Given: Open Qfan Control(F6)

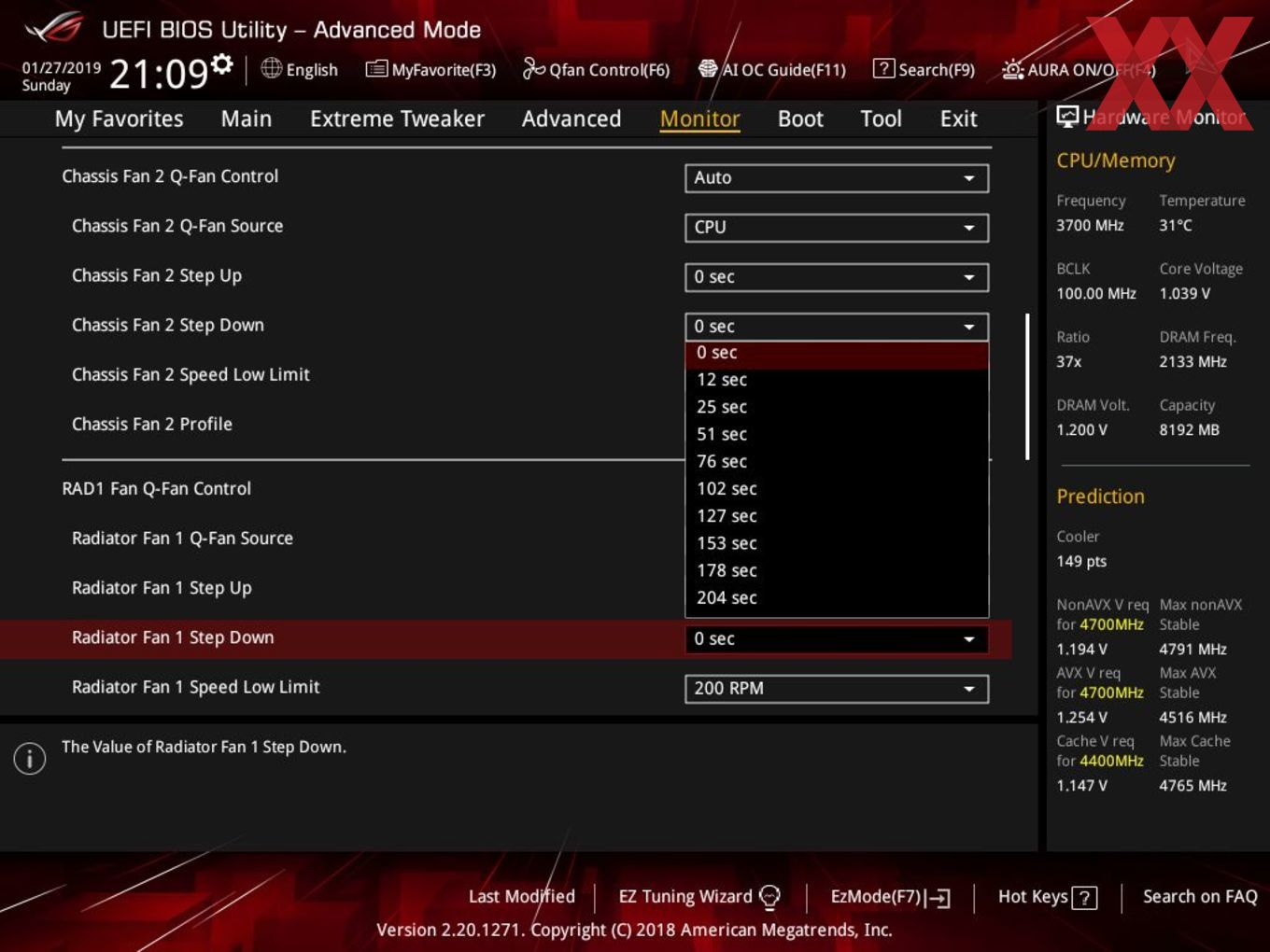Looking at the screenshot, I should (596, 69).
